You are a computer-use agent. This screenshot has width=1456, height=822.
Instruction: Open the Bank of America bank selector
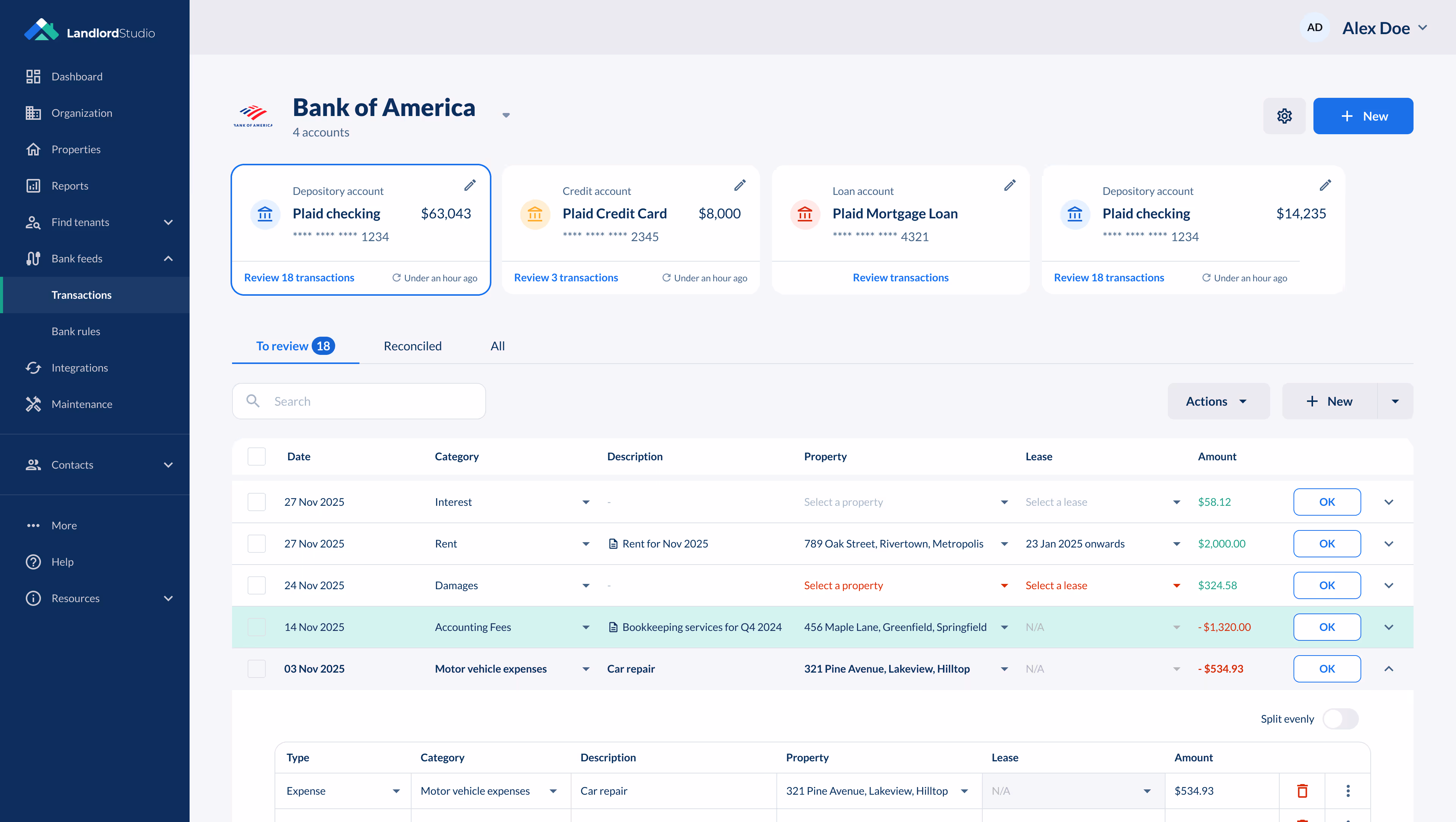tap(506, 115)
